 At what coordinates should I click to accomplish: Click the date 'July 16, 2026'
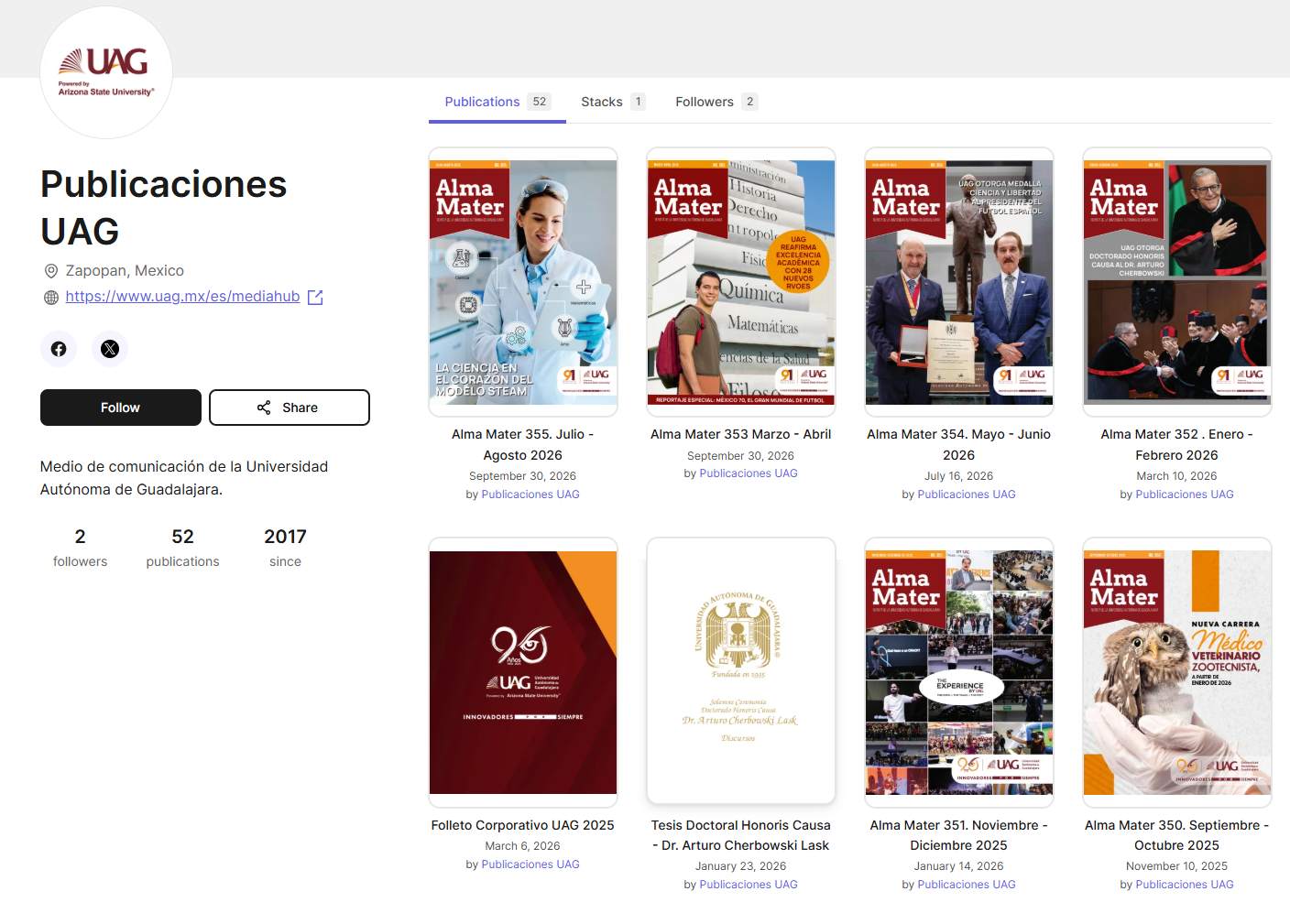click(959, 476)
